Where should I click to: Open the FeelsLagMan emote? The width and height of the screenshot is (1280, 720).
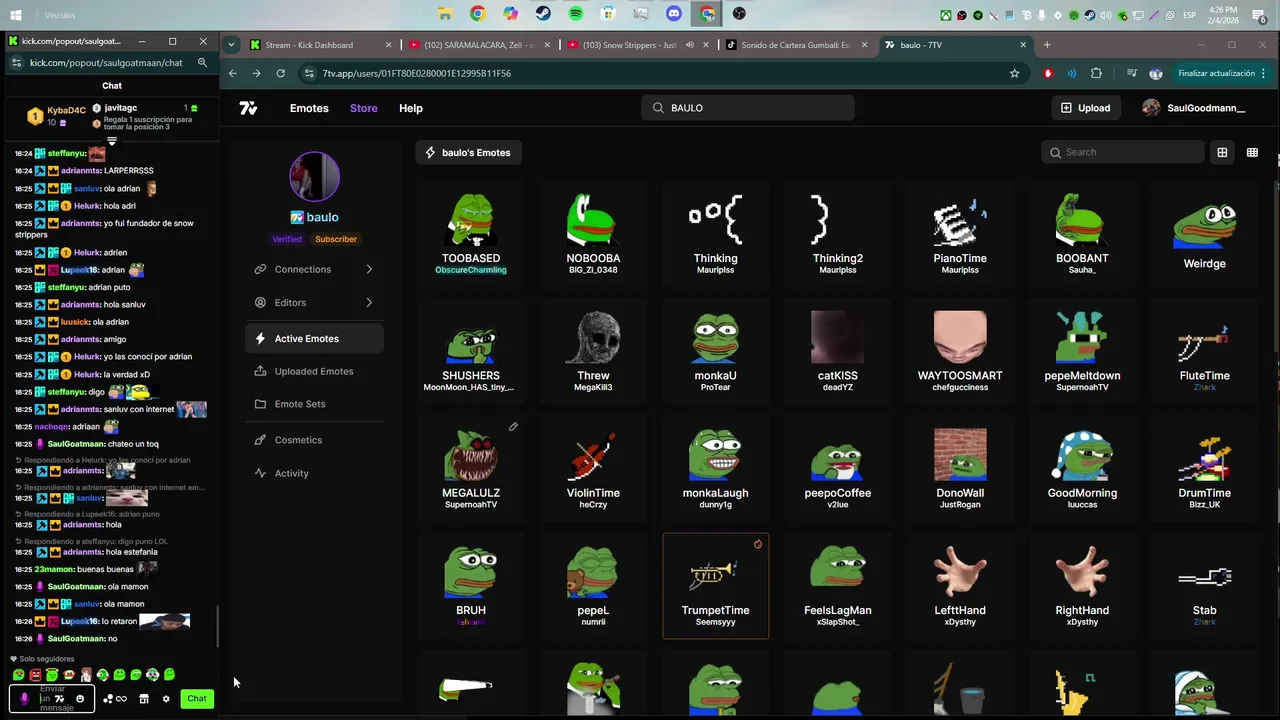[x=838, y=586]
